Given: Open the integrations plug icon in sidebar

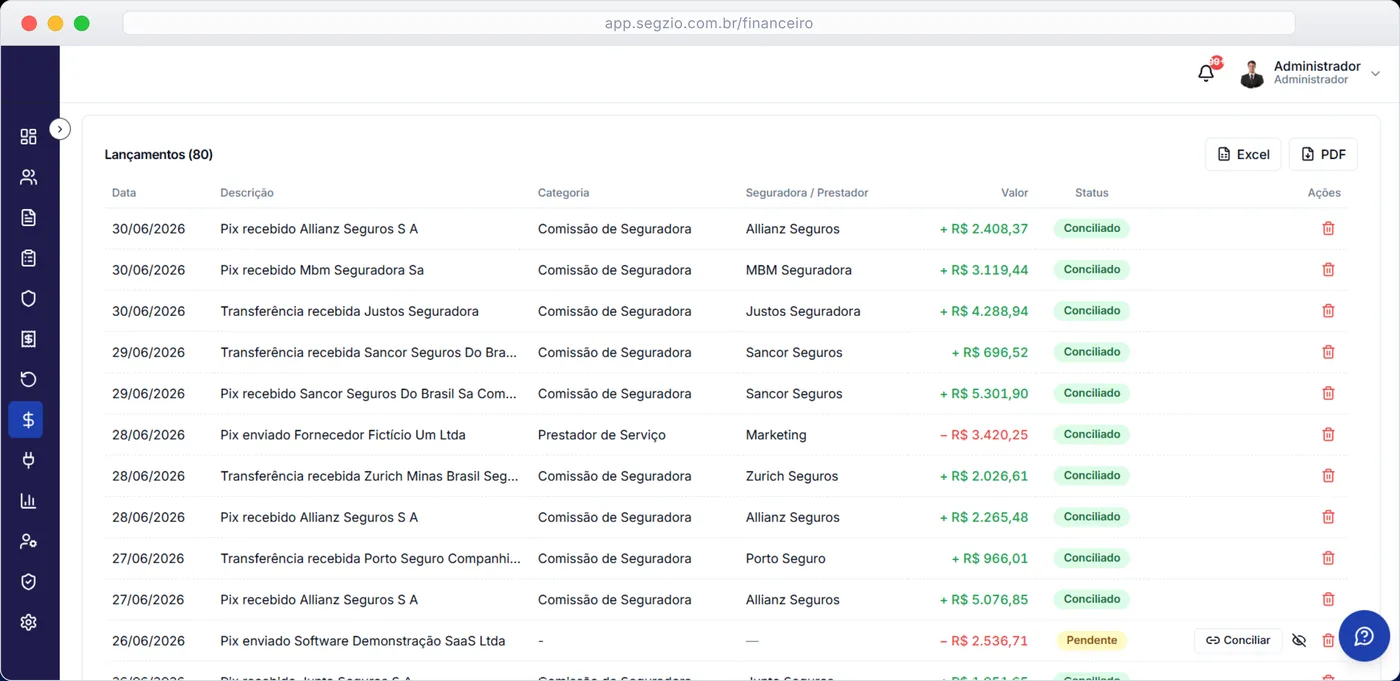Looking at the screenshot, I should point(28,460).
